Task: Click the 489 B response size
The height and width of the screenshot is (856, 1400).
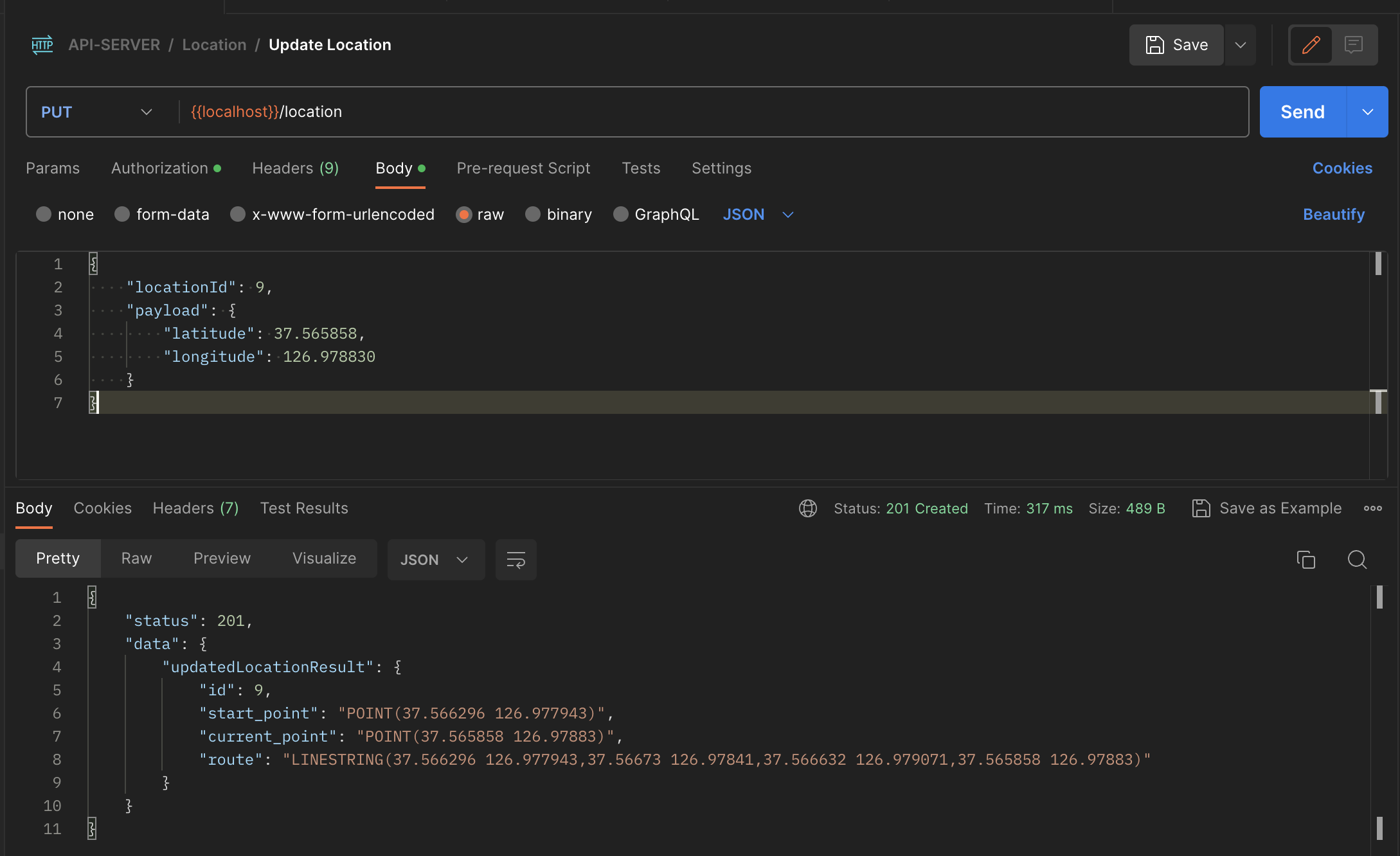Action: coord(1145,508)
